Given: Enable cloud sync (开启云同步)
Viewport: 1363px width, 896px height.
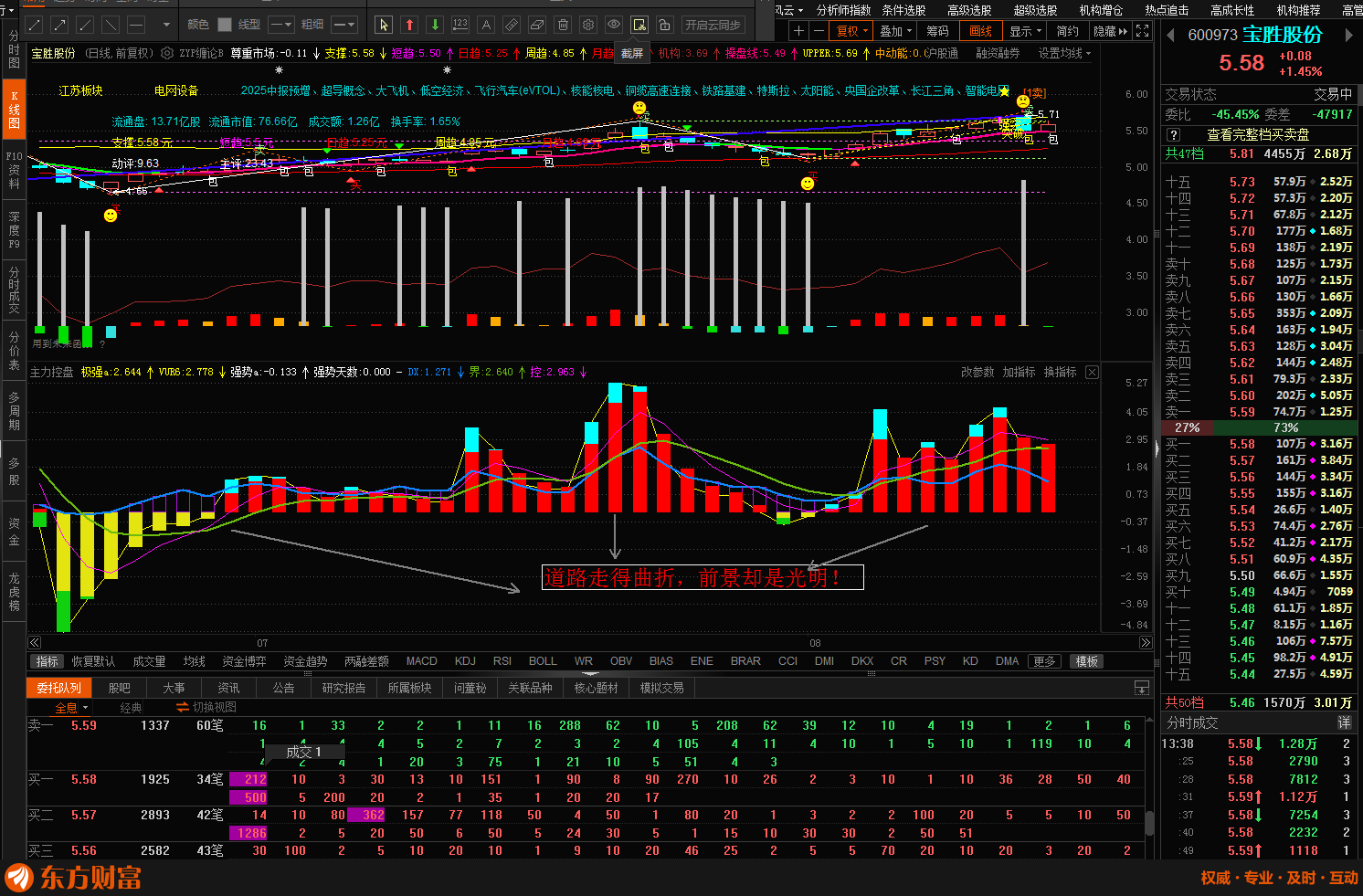Looking at the screenshot, I should [713, 25].
